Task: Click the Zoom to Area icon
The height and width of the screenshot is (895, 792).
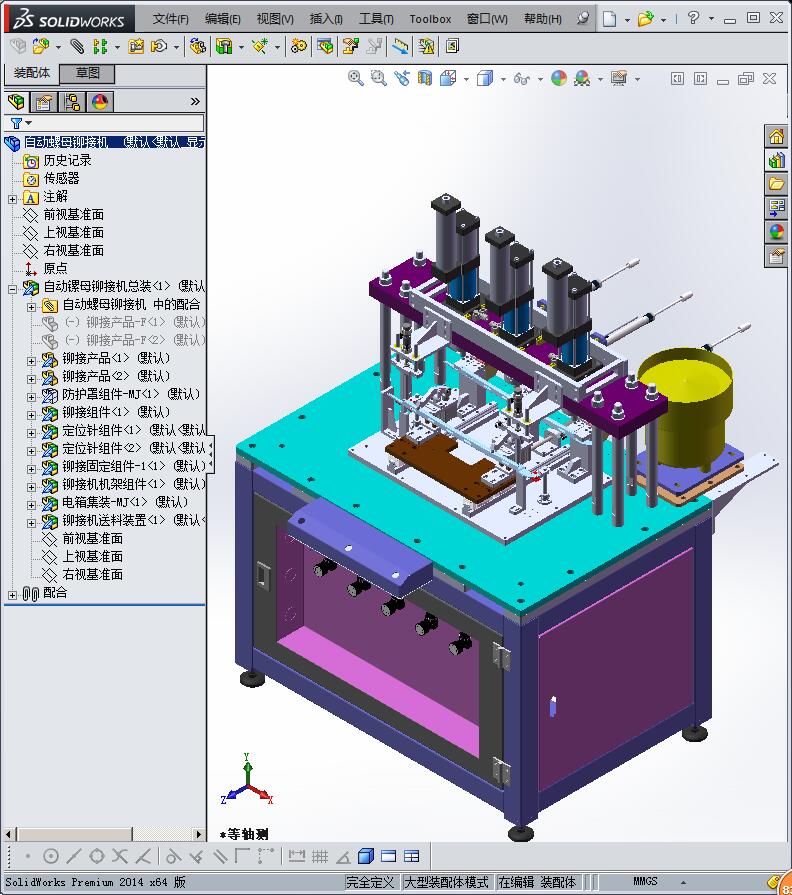Action: [379, 78]
